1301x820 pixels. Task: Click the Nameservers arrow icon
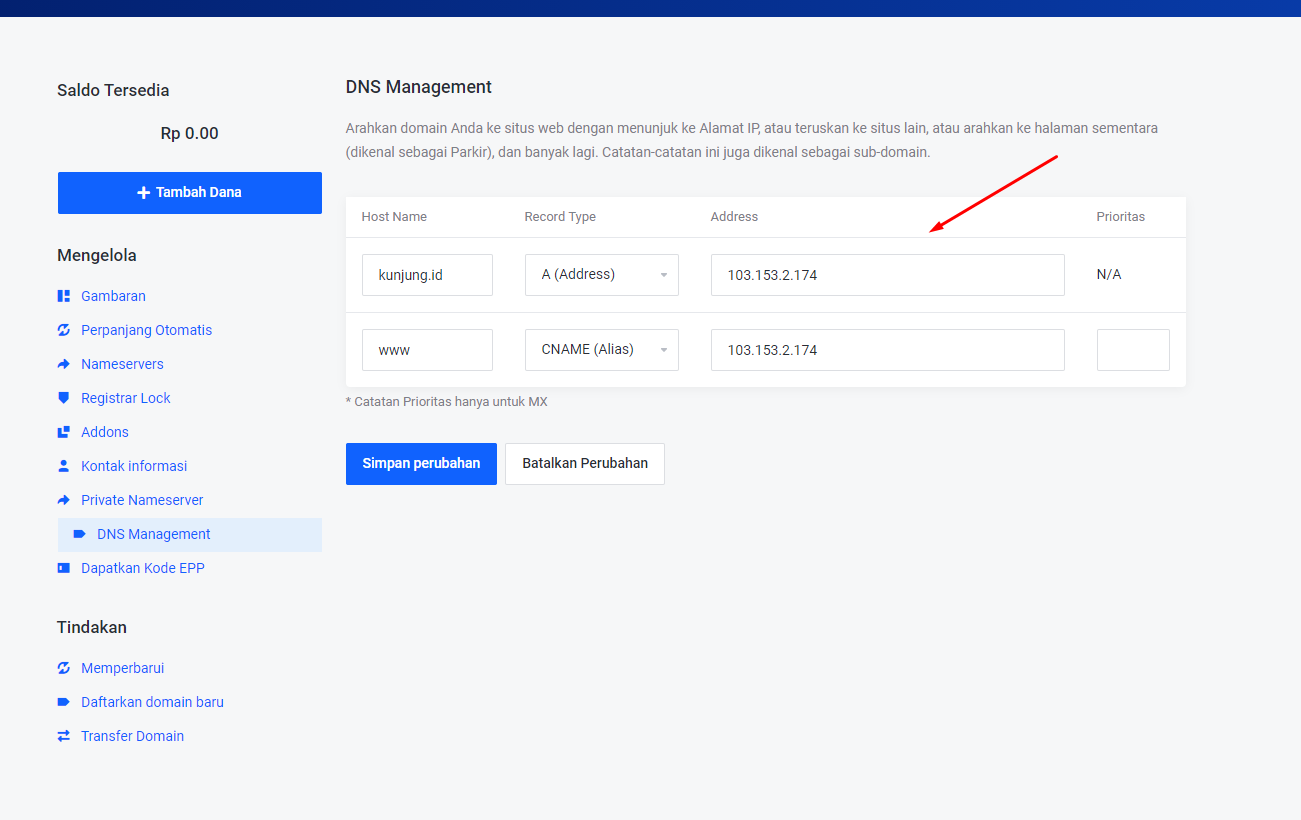[x=64, y=364]
